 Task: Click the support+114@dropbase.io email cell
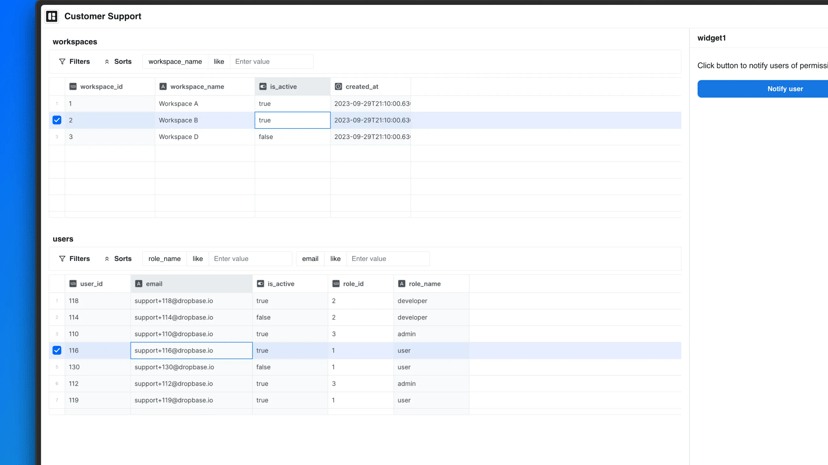pos(191,318)
